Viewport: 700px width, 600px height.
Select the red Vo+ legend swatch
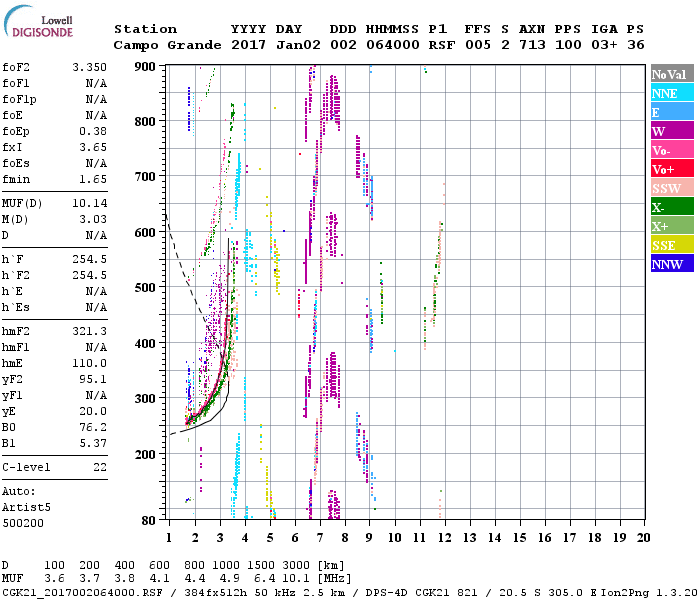point(671,169)
